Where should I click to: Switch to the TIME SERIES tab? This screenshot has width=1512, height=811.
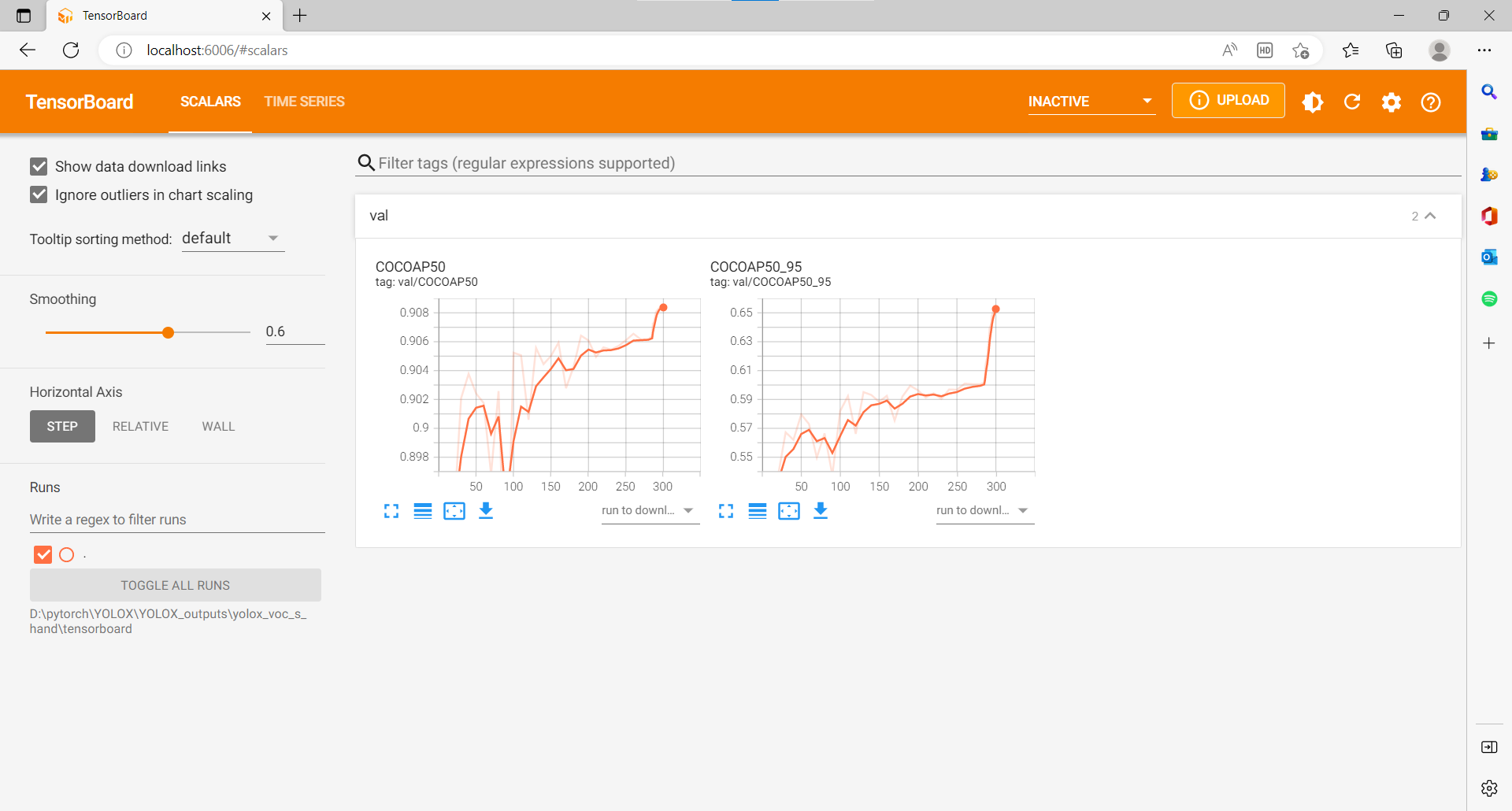pos(304,102)
